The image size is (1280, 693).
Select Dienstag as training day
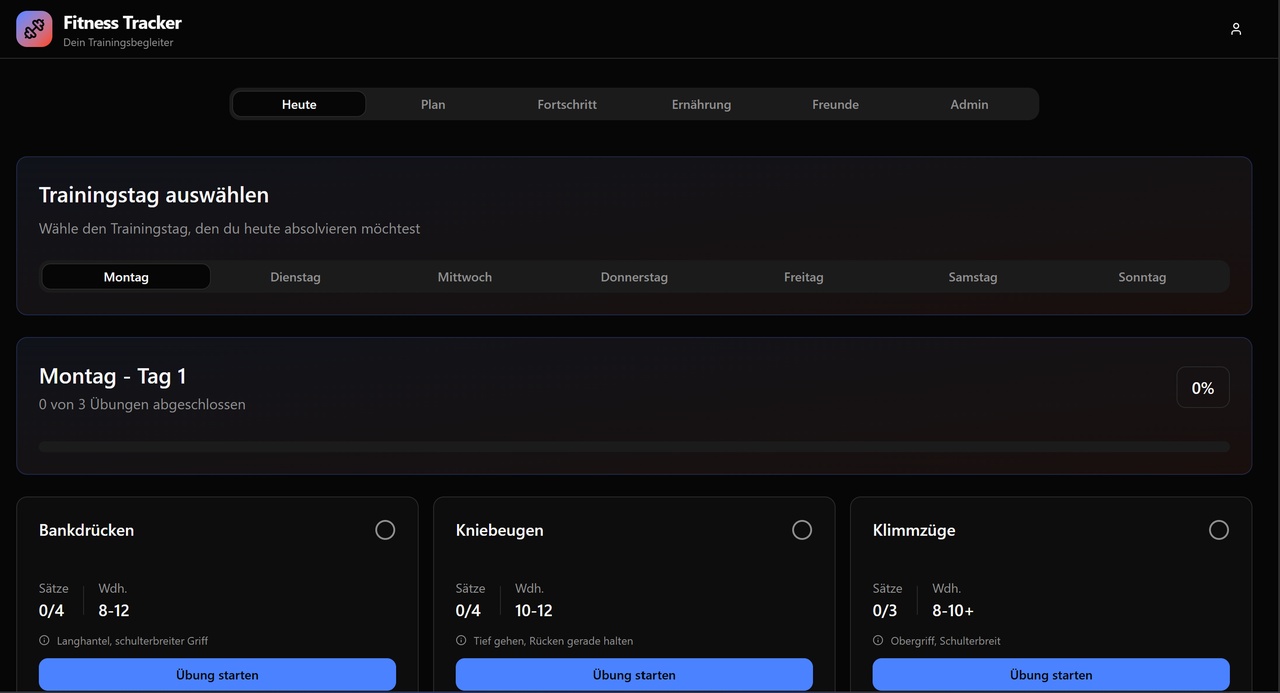click(295, 277)
